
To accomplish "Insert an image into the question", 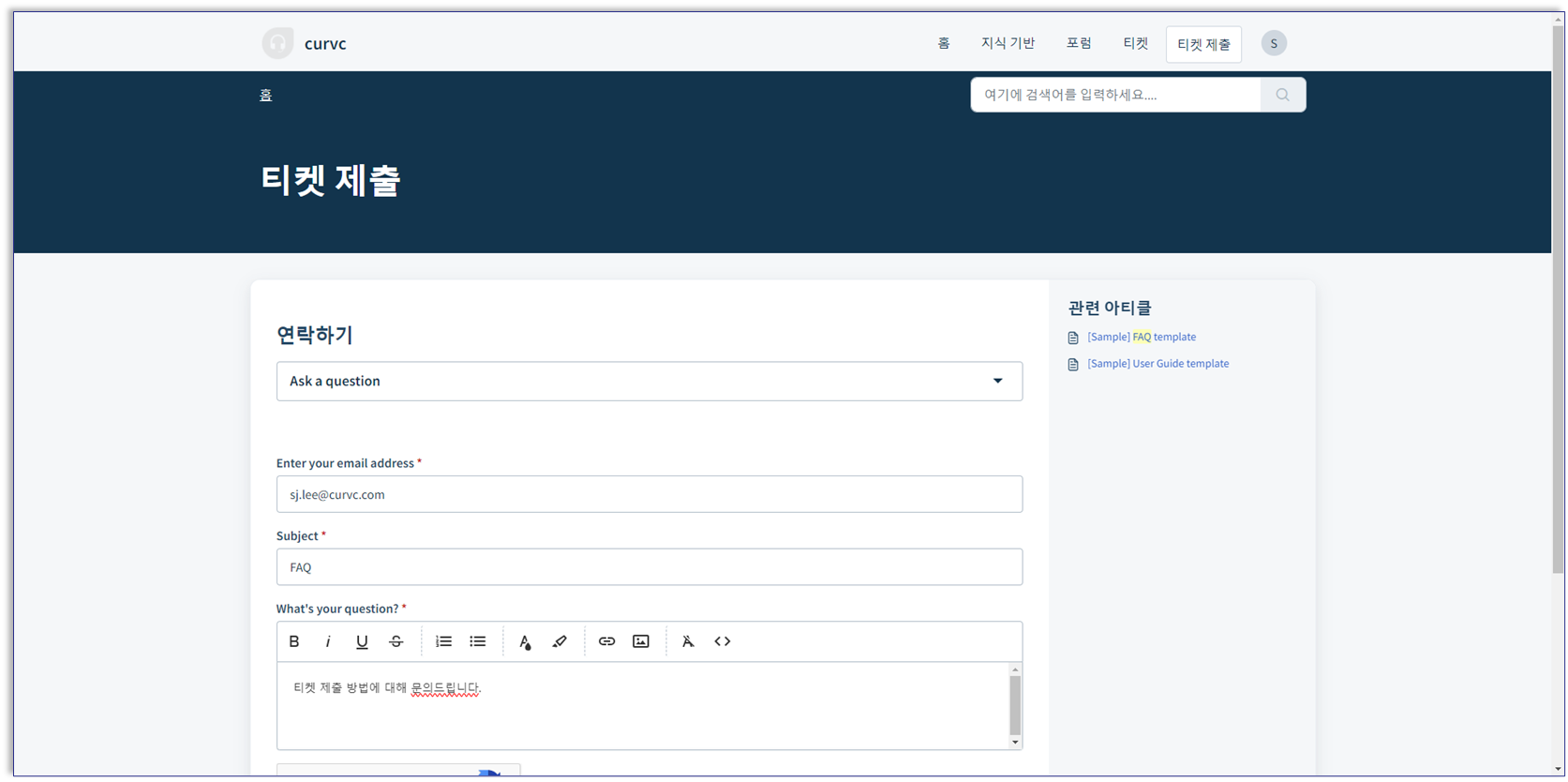I will pyautogui.click(x=641, y=641).
